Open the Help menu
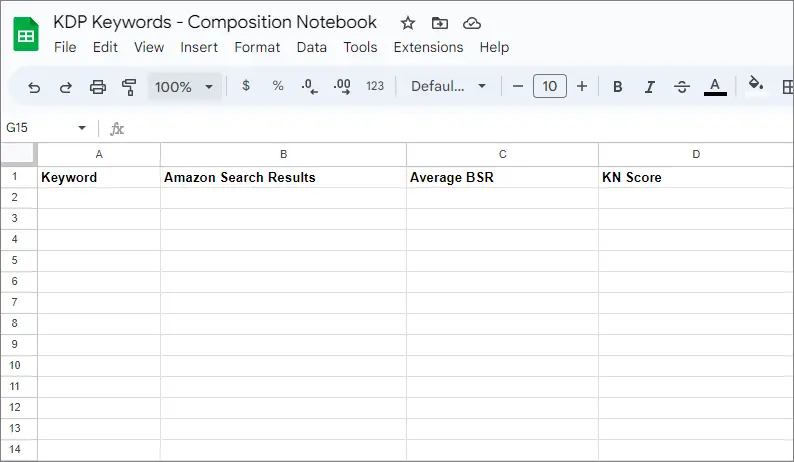This screenshot has height=462, width=794. pyautogui.click(x=494, y=47)
